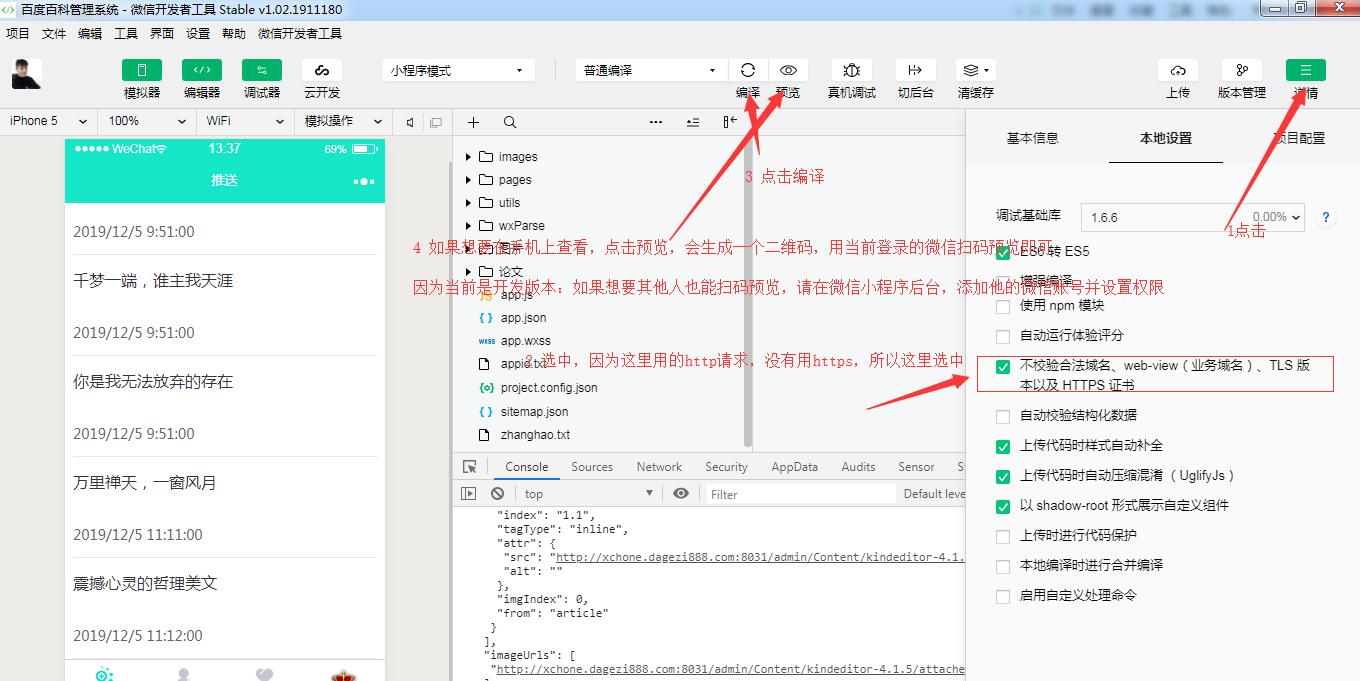Show the console sidebar icon

(468, 494)
